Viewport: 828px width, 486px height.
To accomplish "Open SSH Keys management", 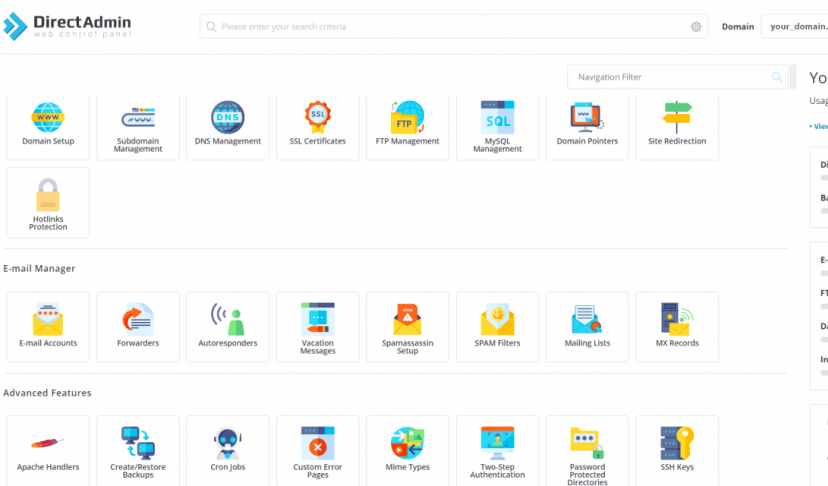I will coord(677,450).
